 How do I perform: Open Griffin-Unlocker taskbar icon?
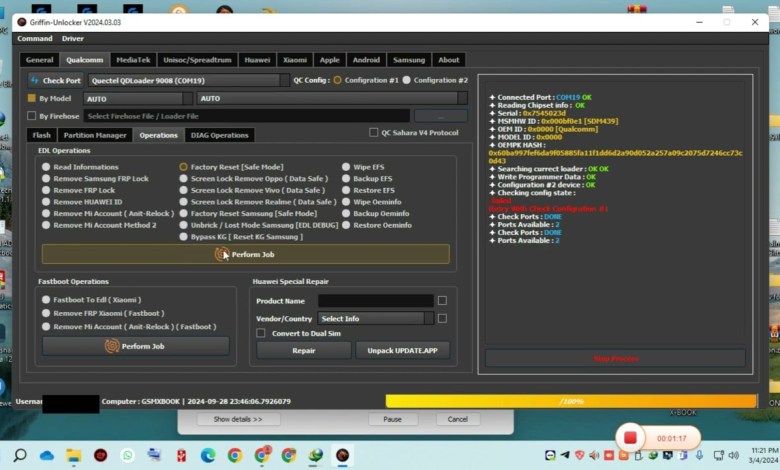pos(342,455)
